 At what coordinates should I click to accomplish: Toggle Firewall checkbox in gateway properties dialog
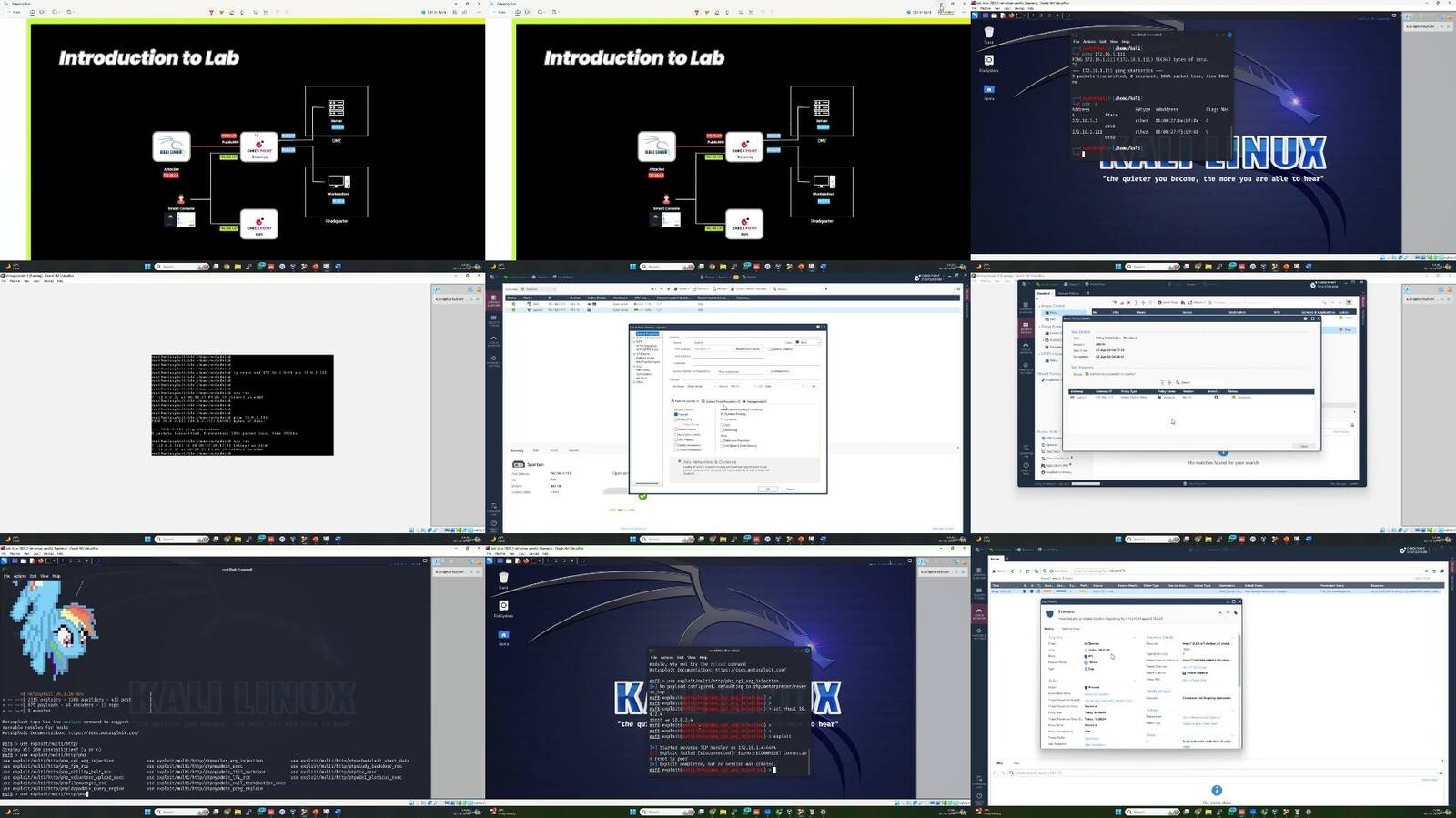[676, 414]
